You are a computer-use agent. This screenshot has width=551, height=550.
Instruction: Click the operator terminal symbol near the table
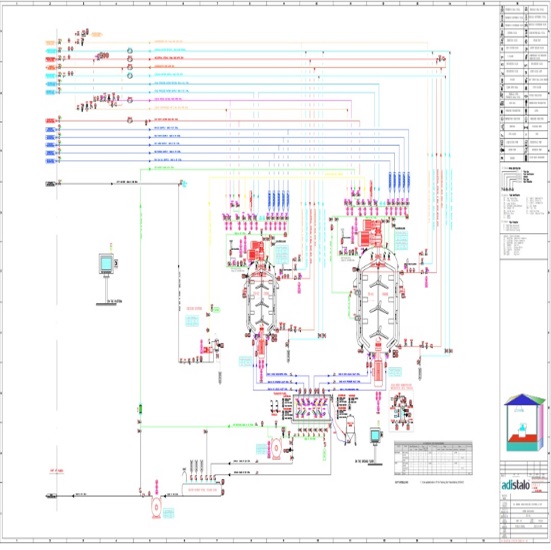tap(376, 437)
